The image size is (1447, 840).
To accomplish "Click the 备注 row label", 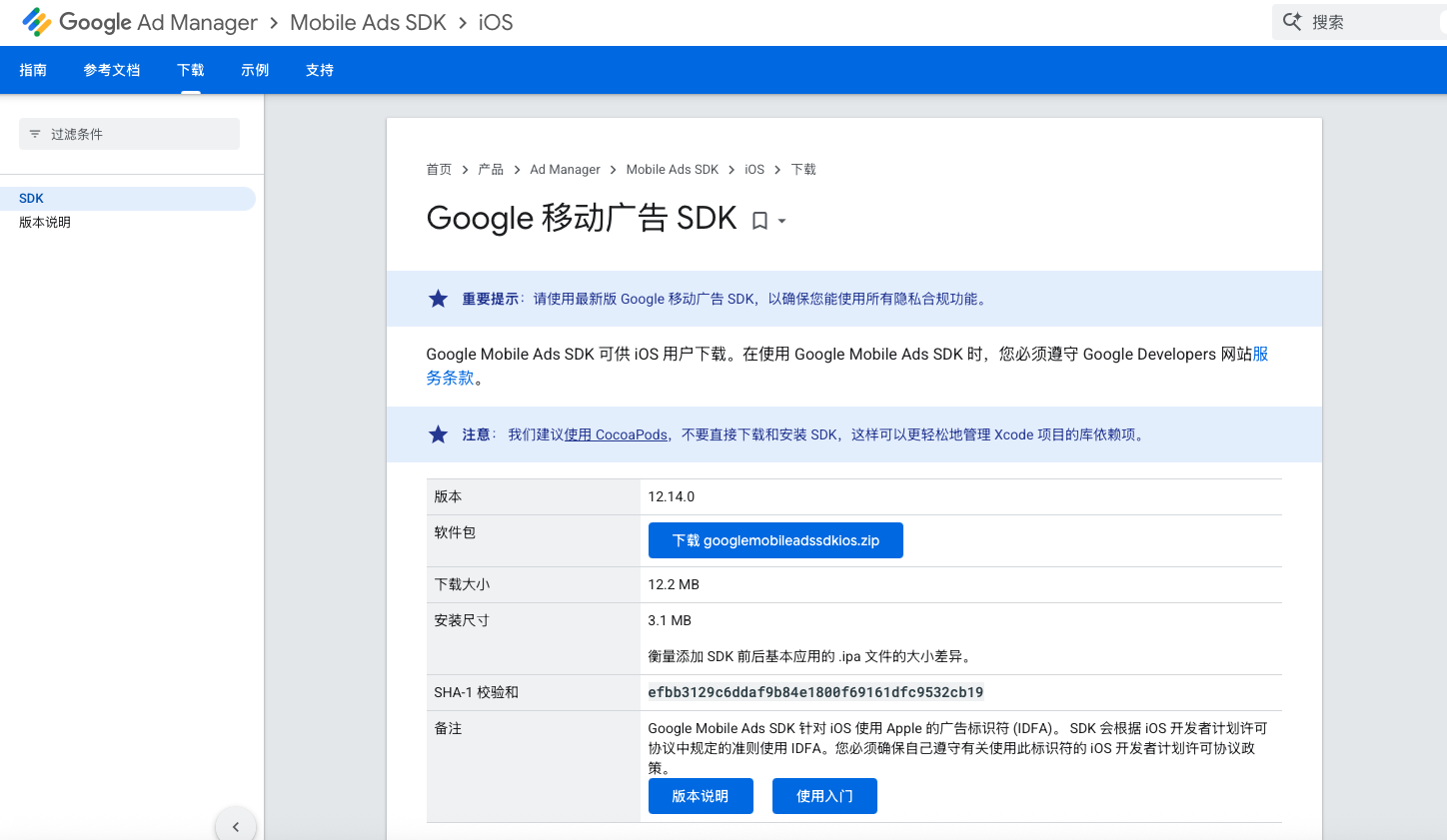I will 448,728.
